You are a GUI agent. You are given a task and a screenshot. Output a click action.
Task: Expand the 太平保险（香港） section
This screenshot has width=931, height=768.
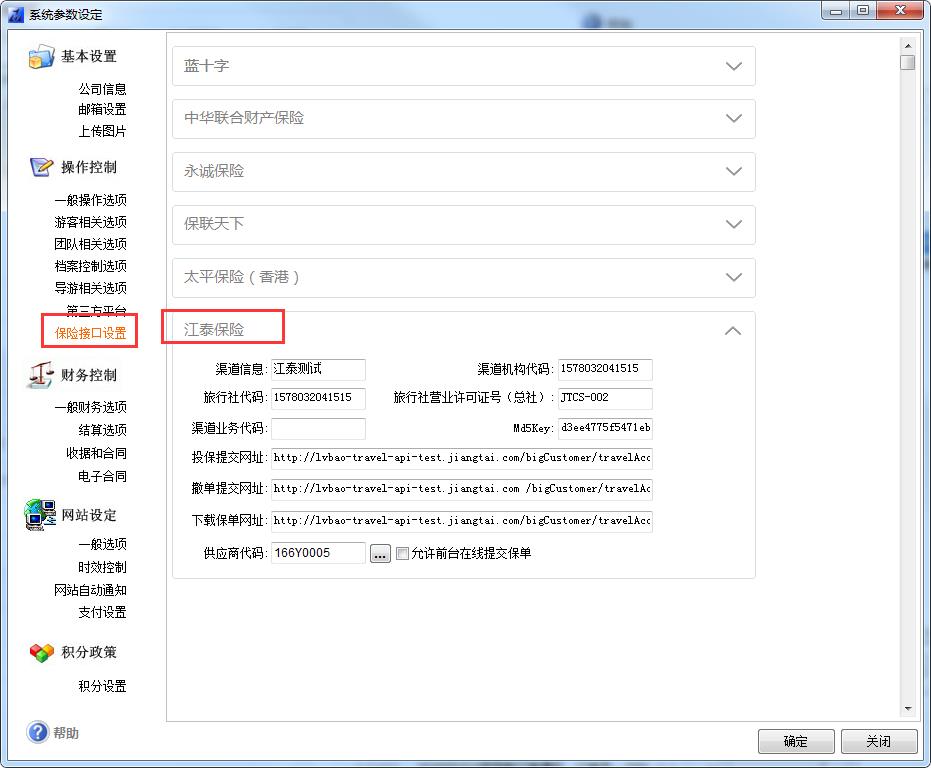click(x=733, y=277)
